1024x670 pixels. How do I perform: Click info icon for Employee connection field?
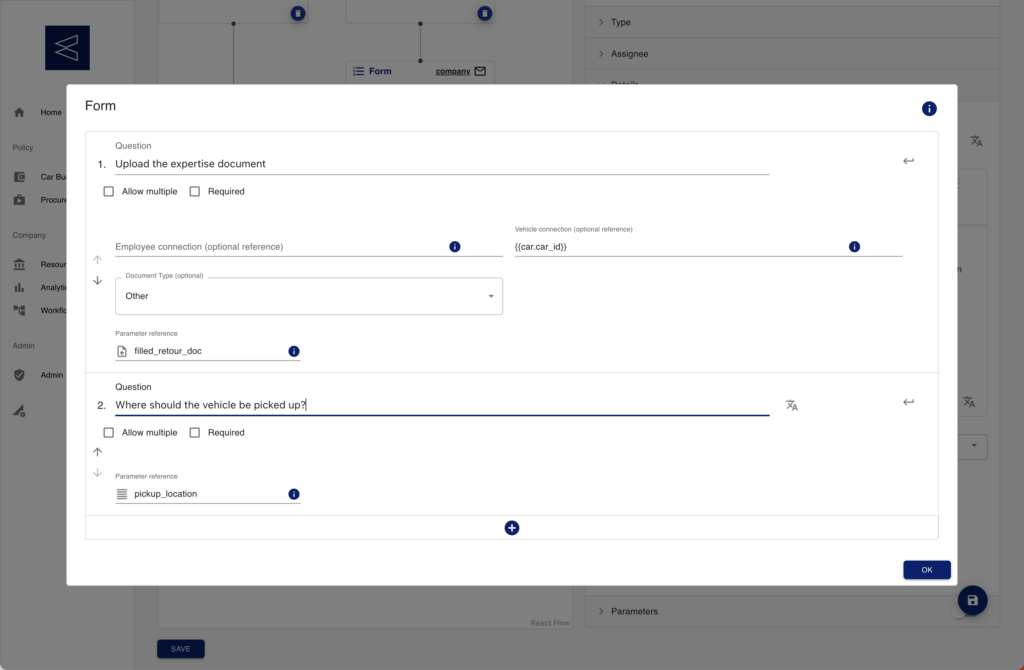(455, 246)
